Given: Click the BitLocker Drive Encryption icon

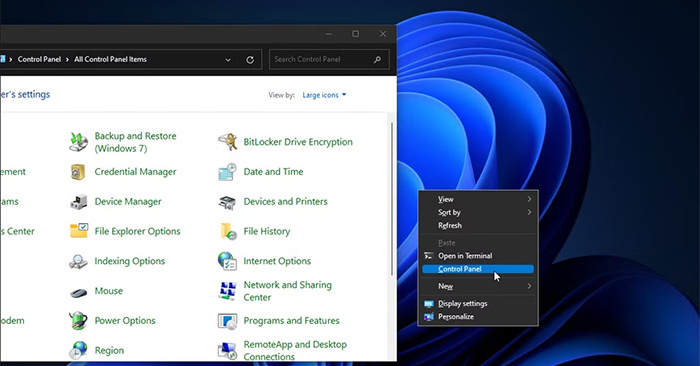Looking at the screenshot, I should pyautogui.click(x=227, y=142).
